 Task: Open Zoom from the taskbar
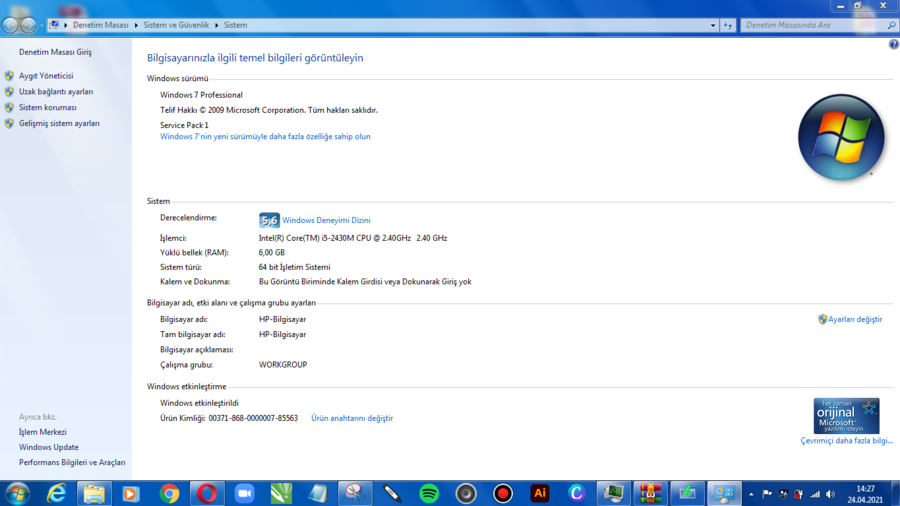pyautogui.click(x=245, y=493)
